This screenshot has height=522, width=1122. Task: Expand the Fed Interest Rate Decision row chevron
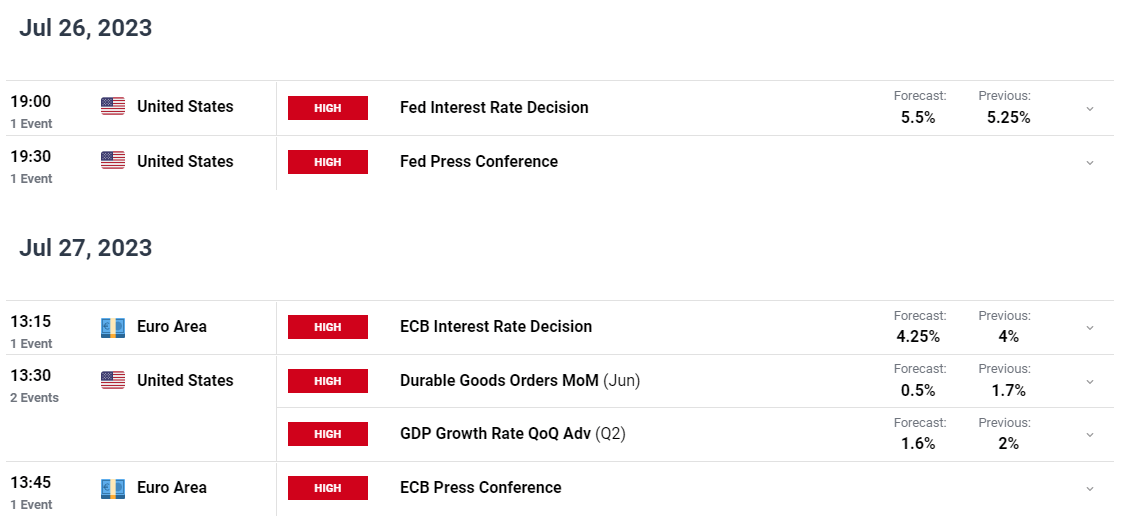1090,109
